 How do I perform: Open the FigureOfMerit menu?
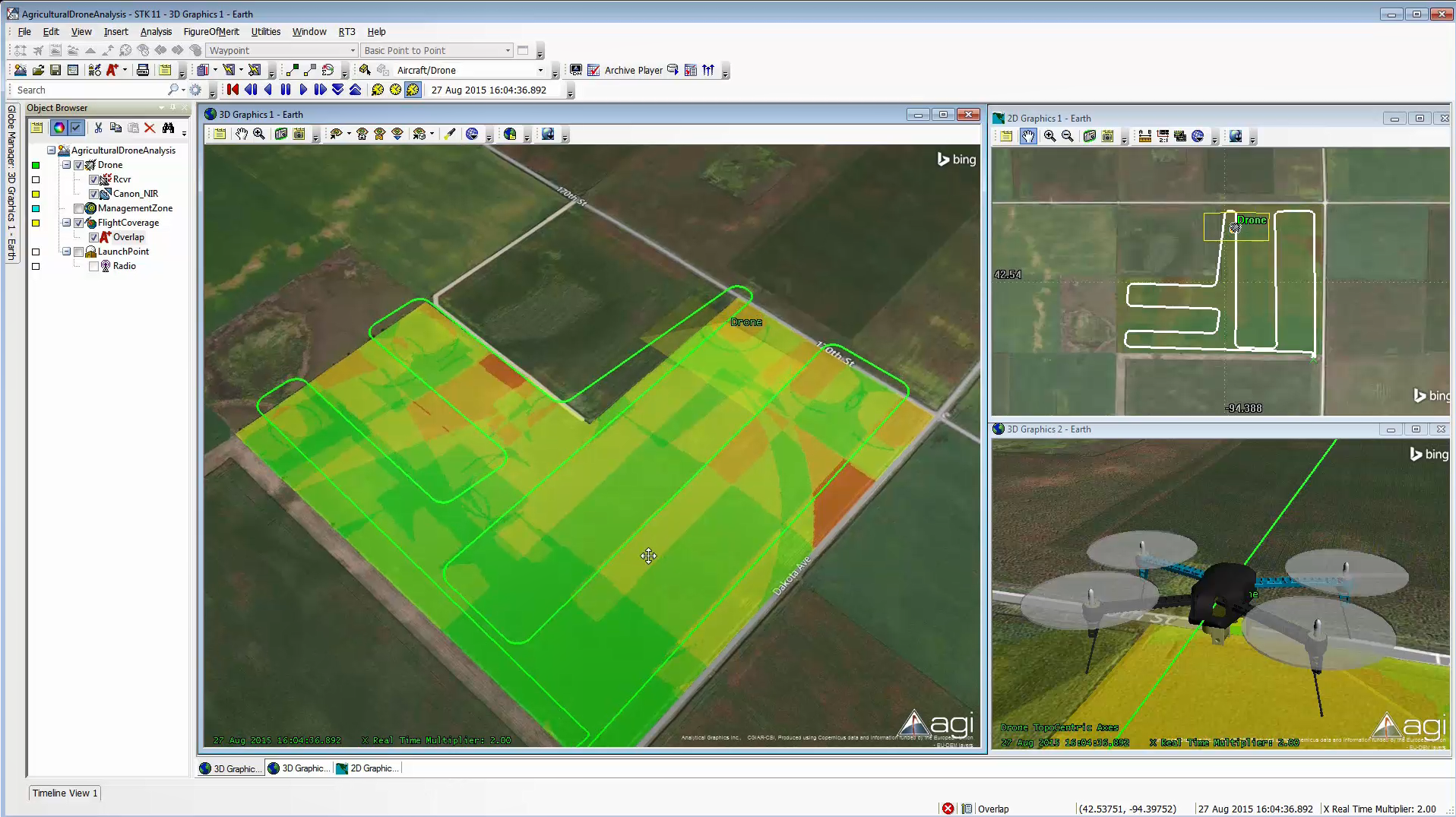[211, 31]
